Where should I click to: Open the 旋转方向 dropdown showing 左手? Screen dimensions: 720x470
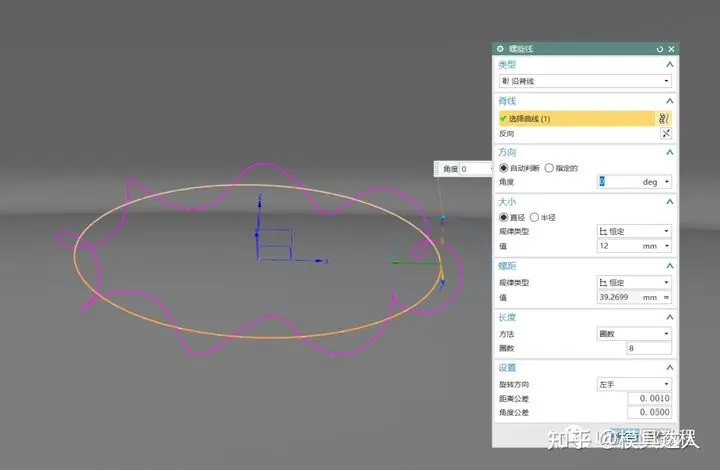634,384
